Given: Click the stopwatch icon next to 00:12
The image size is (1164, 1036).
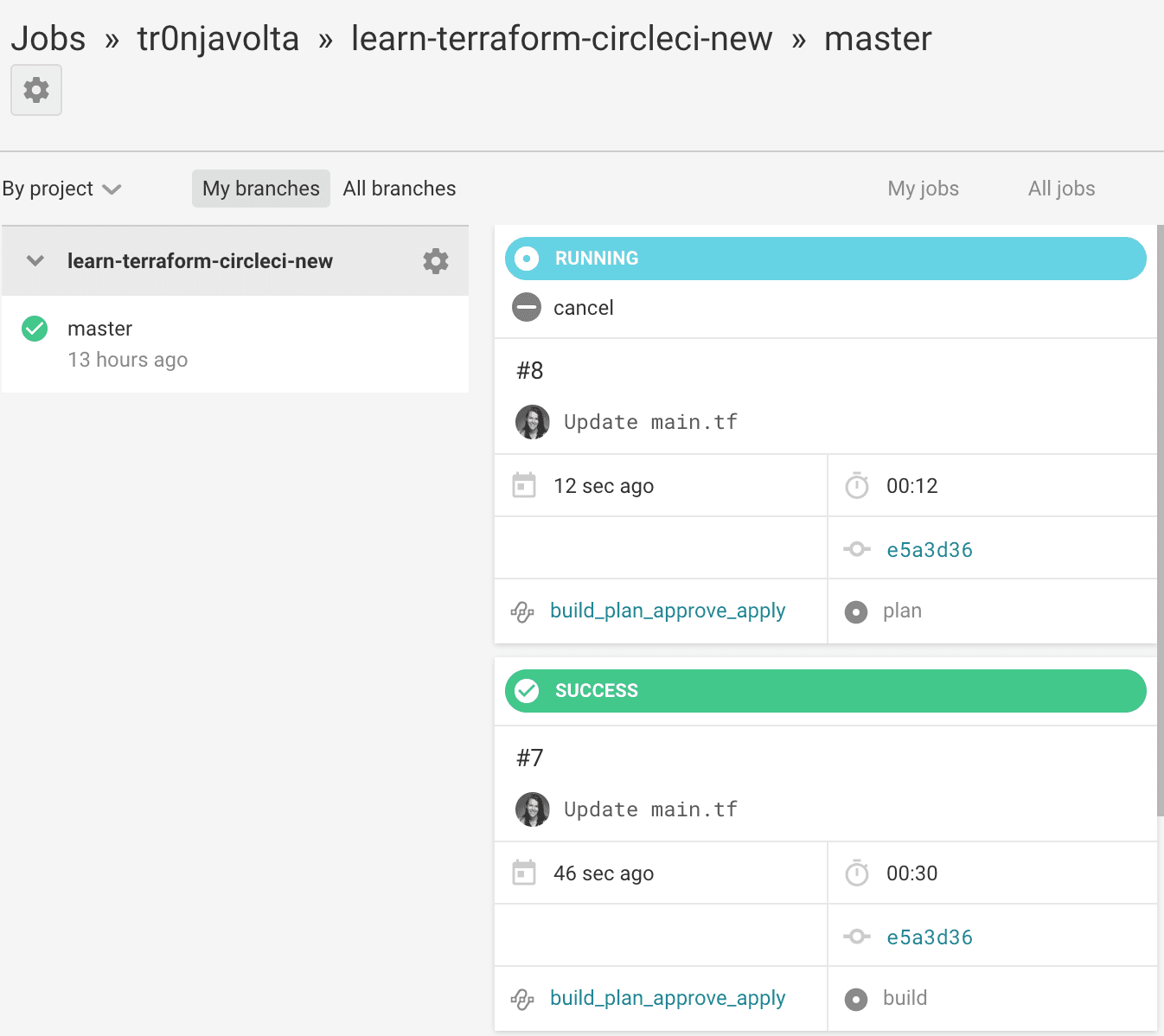Looking at the screenshot, I should pyautogui.click(x=856, y=485).
